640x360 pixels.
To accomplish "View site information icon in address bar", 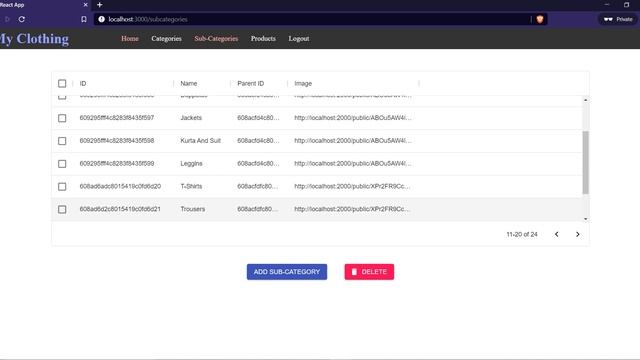I will tap(101, 19).
